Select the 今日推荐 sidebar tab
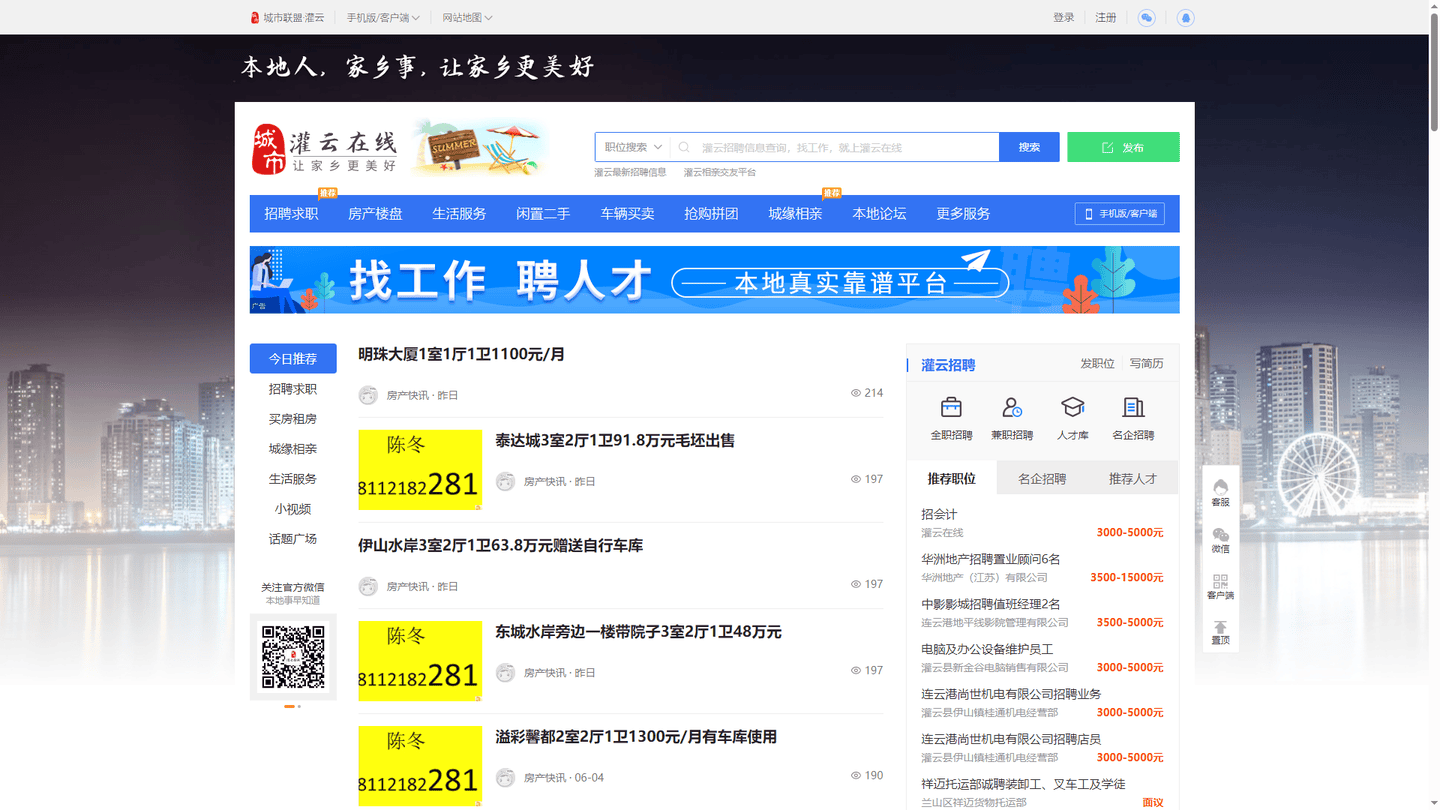The height and width of the screenshot is (810, 1440). (293, 359)
